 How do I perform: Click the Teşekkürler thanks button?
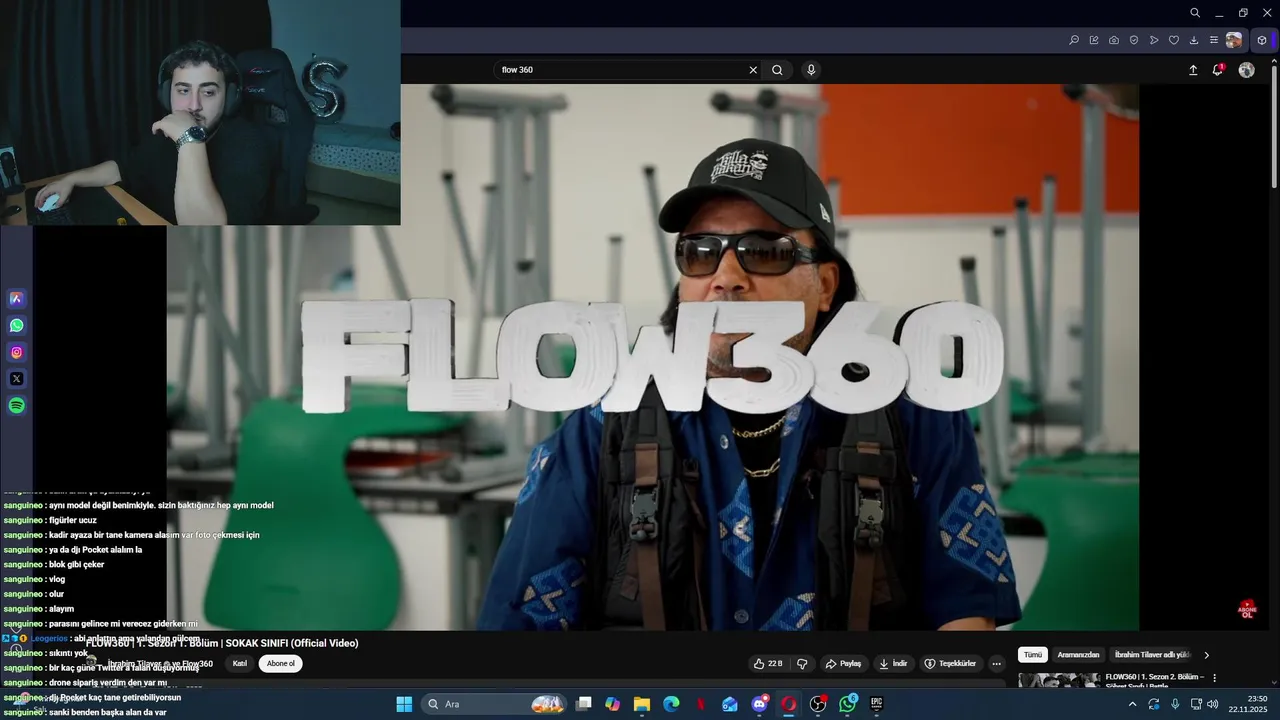[950, 664]
